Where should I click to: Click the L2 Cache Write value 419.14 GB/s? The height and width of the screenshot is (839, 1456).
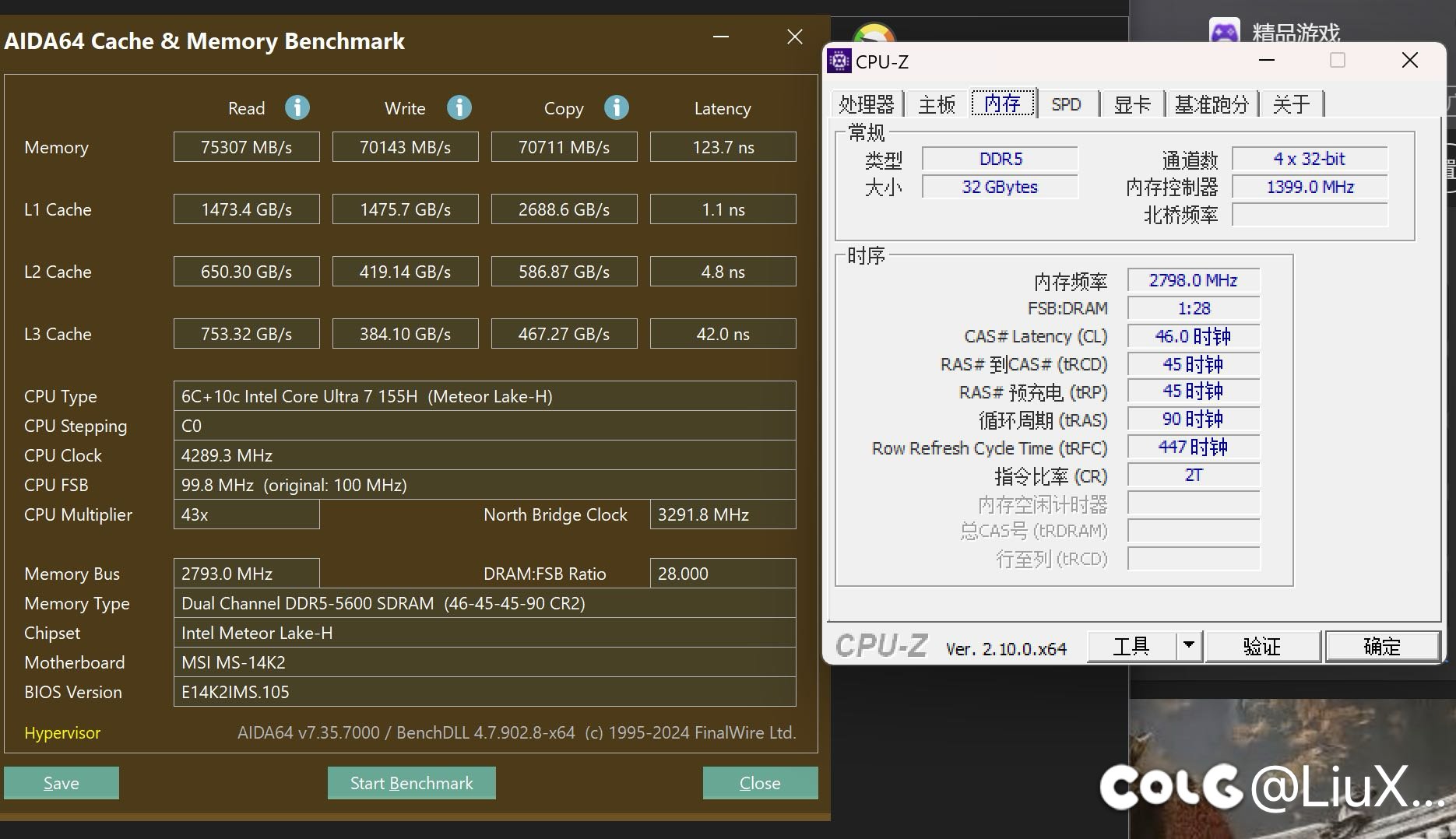(406, 272)
